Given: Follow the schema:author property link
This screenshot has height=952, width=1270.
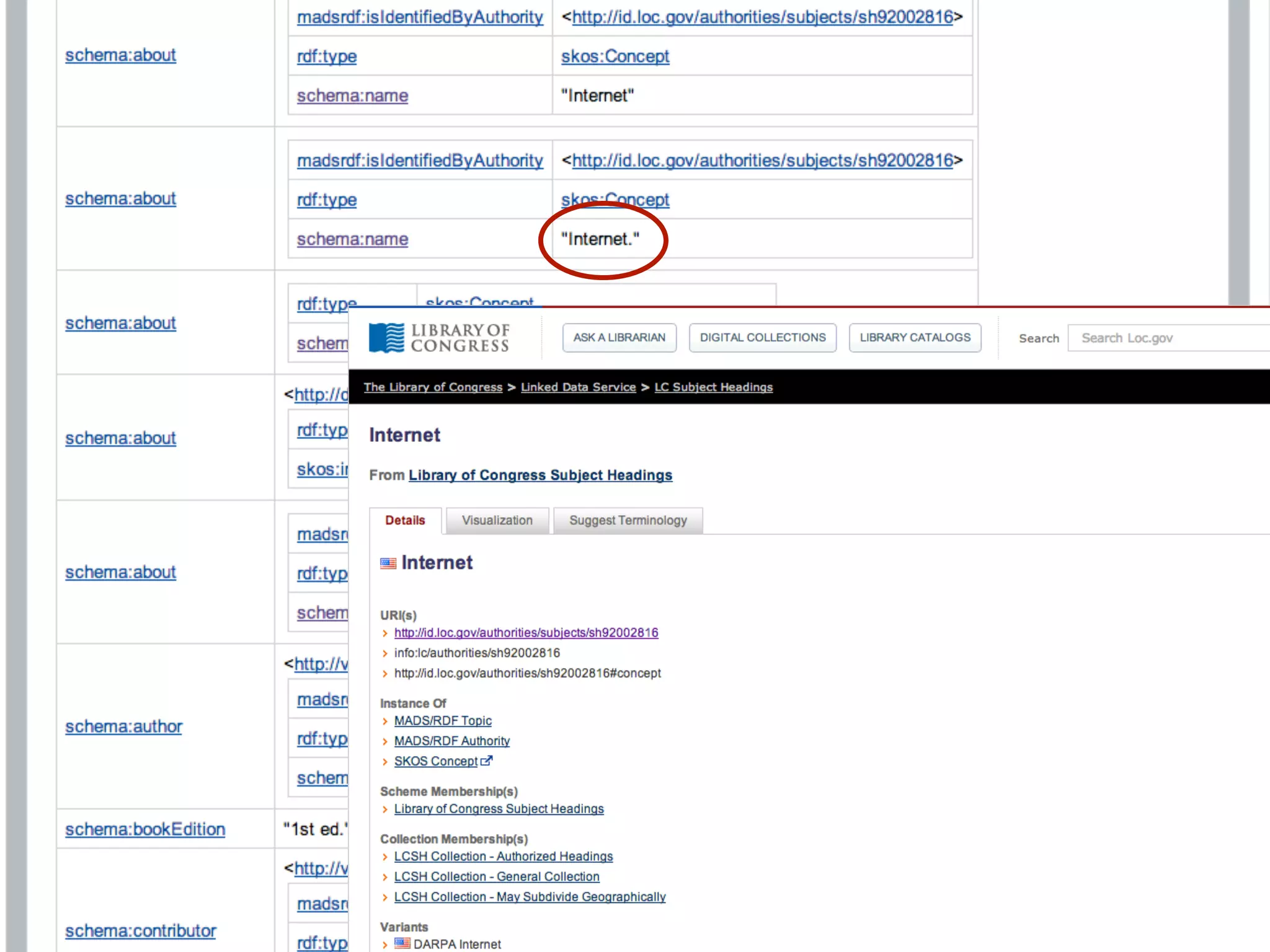Looking at the screenshot, I should point(123,726).
